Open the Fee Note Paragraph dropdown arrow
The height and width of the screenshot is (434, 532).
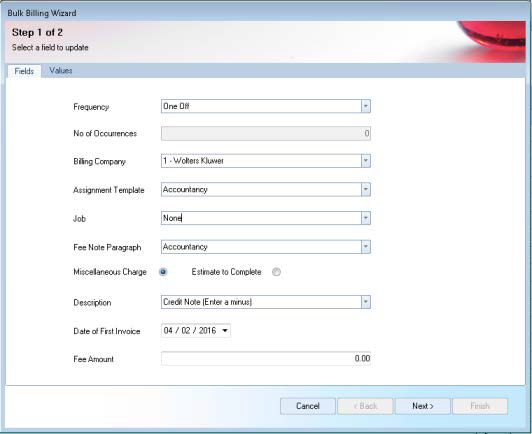point(365,247)
